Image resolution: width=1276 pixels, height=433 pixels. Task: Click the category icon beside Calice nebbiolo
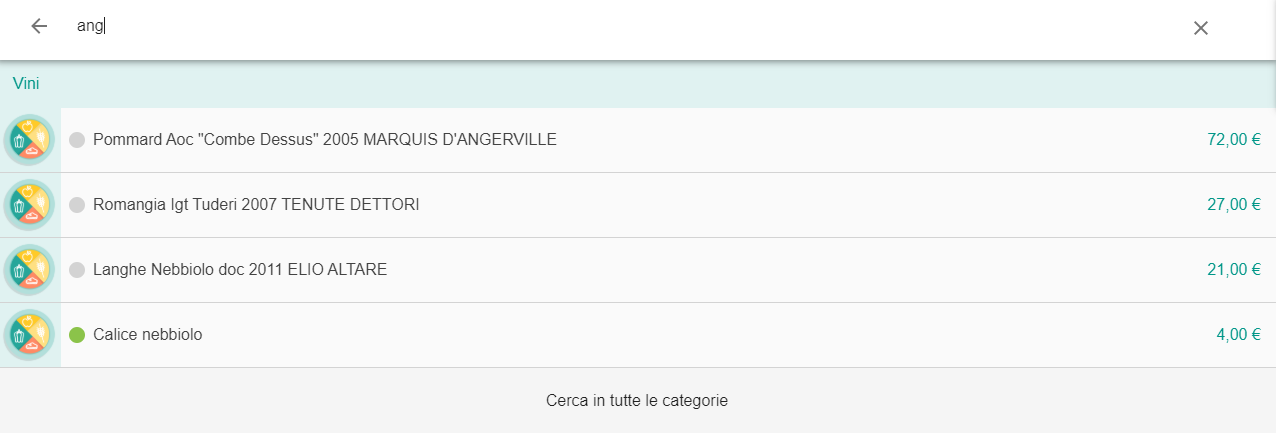pos(30,335)
